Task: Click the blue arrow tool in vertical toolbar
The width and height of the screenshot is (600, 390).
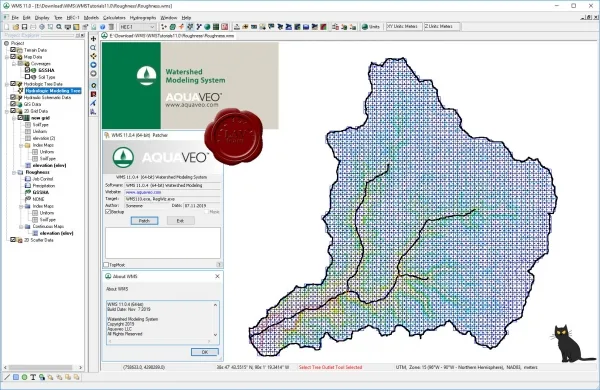Action: pos(93,103)
